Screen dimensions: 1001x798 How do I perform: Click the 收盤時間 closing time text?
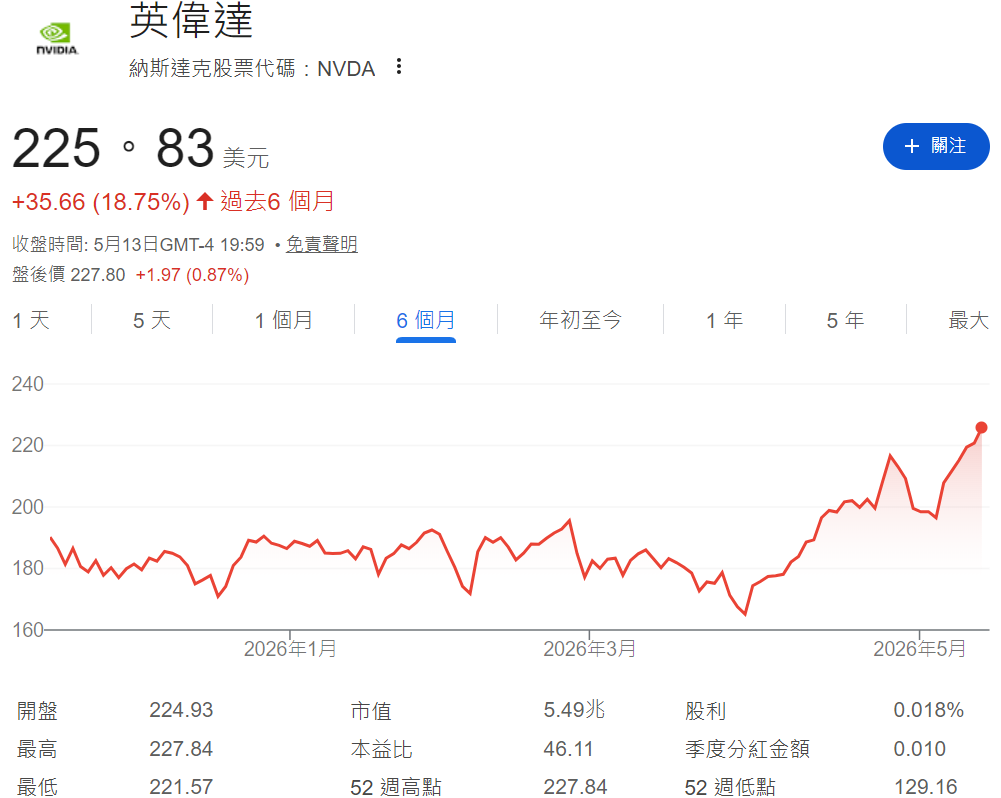point(138,244)
